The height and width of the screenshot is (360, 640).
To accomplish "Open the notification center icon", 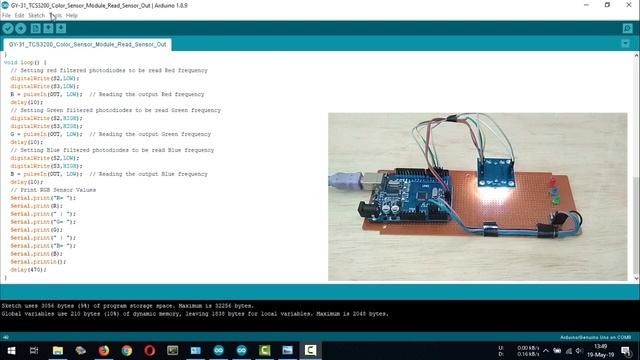I will (x=626, y=351).
